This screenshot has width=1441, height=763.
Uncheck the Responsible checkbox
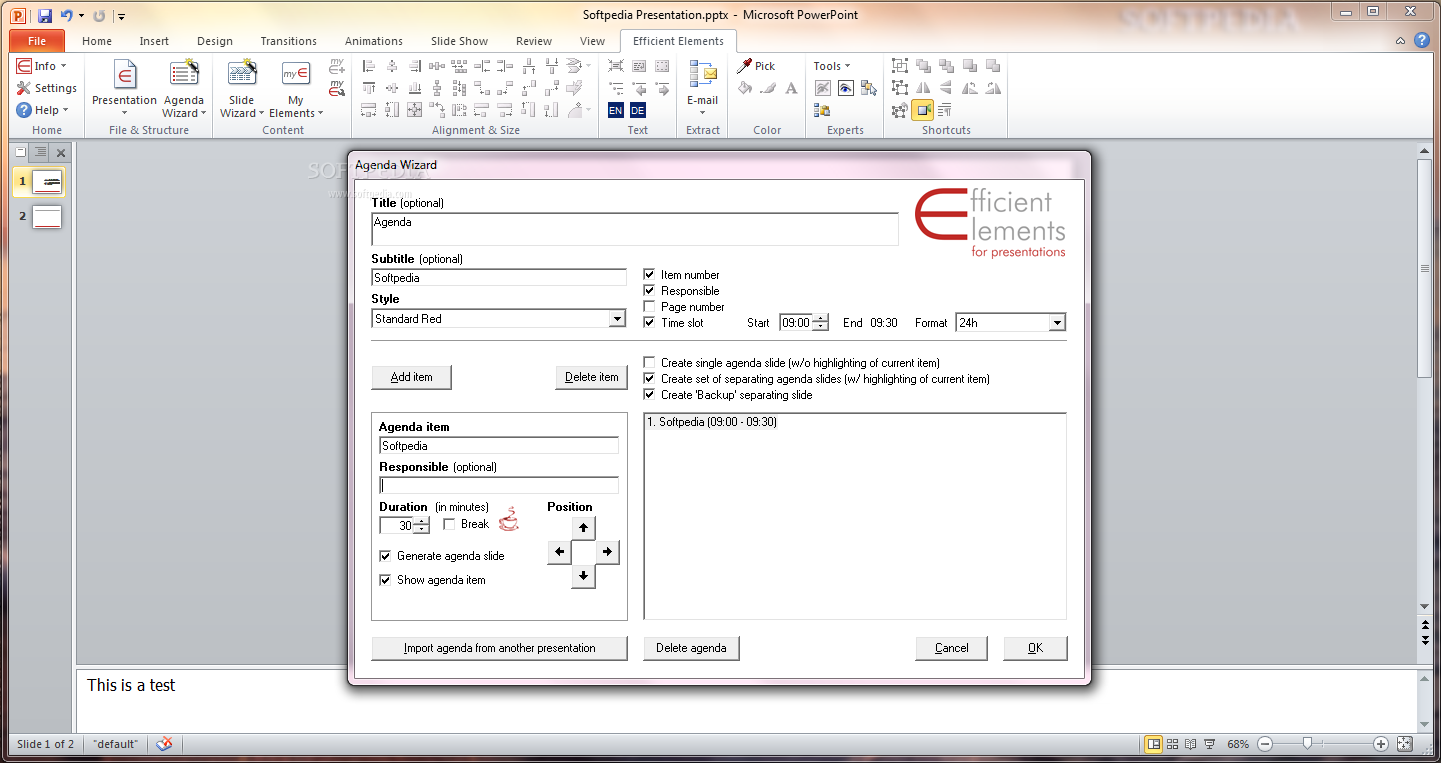tap(650, 291)
